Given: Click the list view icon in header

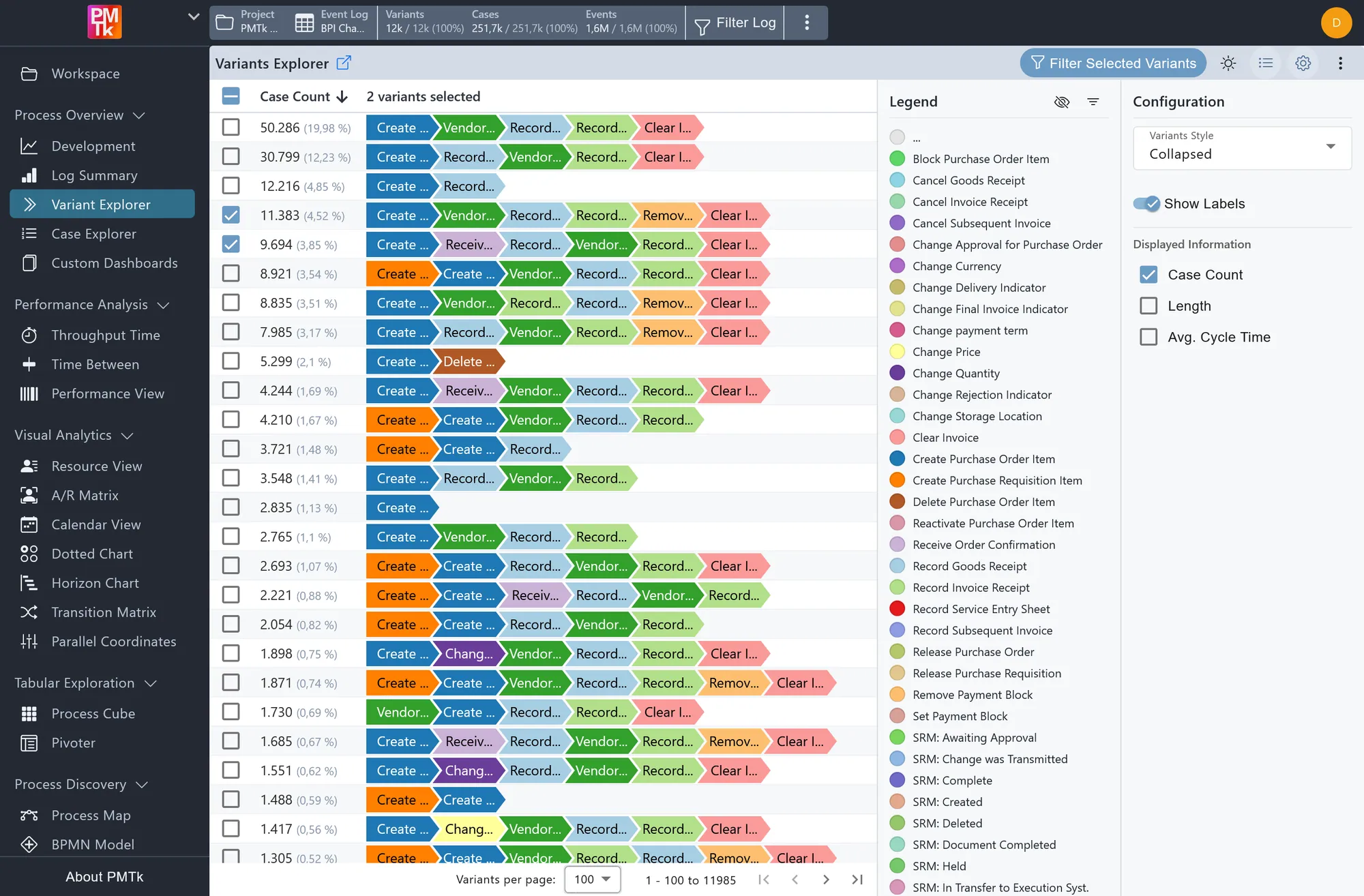Looking at the screenshot, I should point(1266,63).
